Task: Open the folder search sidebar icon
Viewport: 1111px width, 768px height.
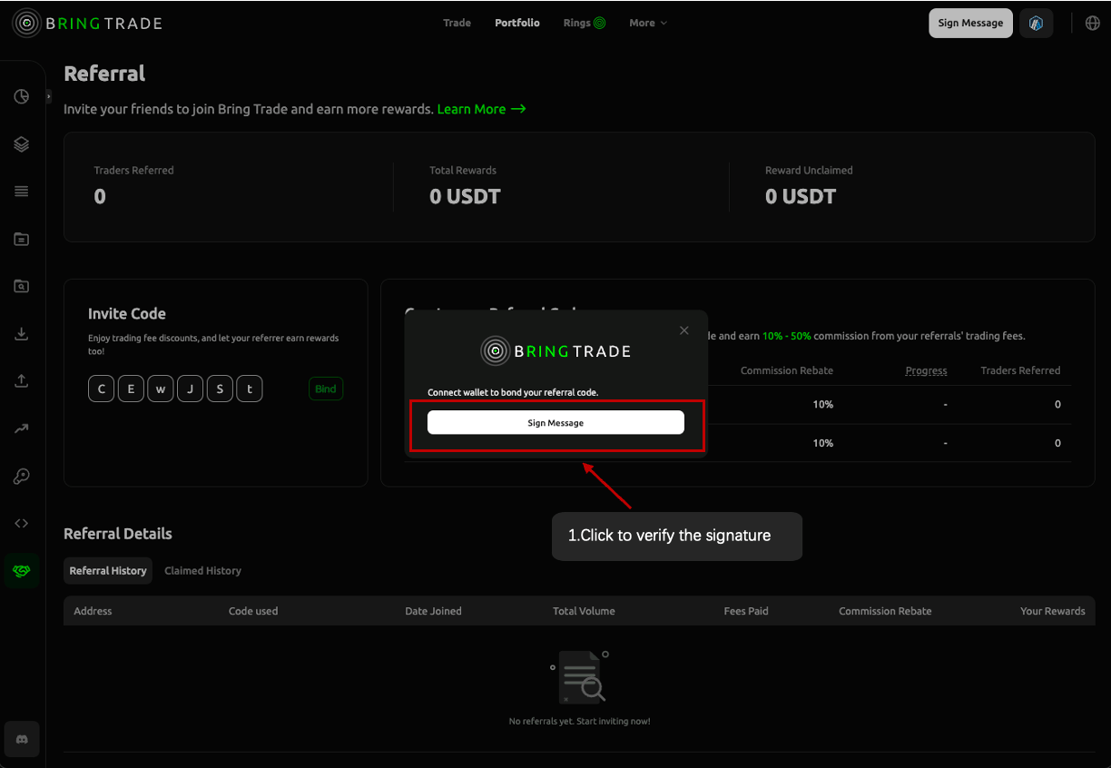Action: point(21,286)
